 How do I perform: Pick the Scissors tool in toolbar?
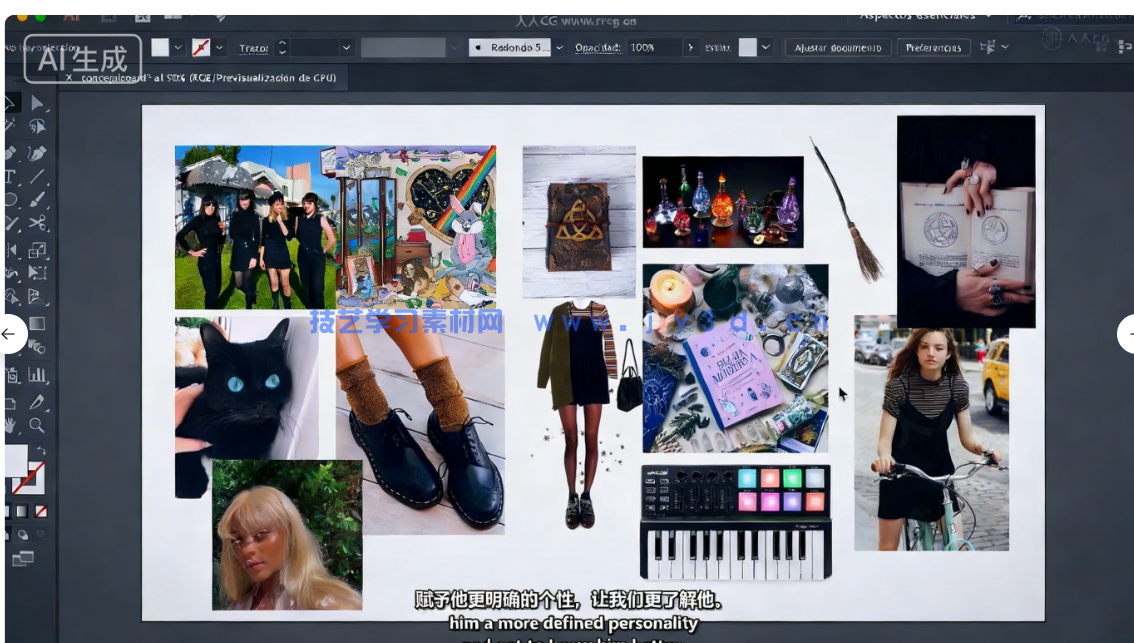(x=38, y=224)
